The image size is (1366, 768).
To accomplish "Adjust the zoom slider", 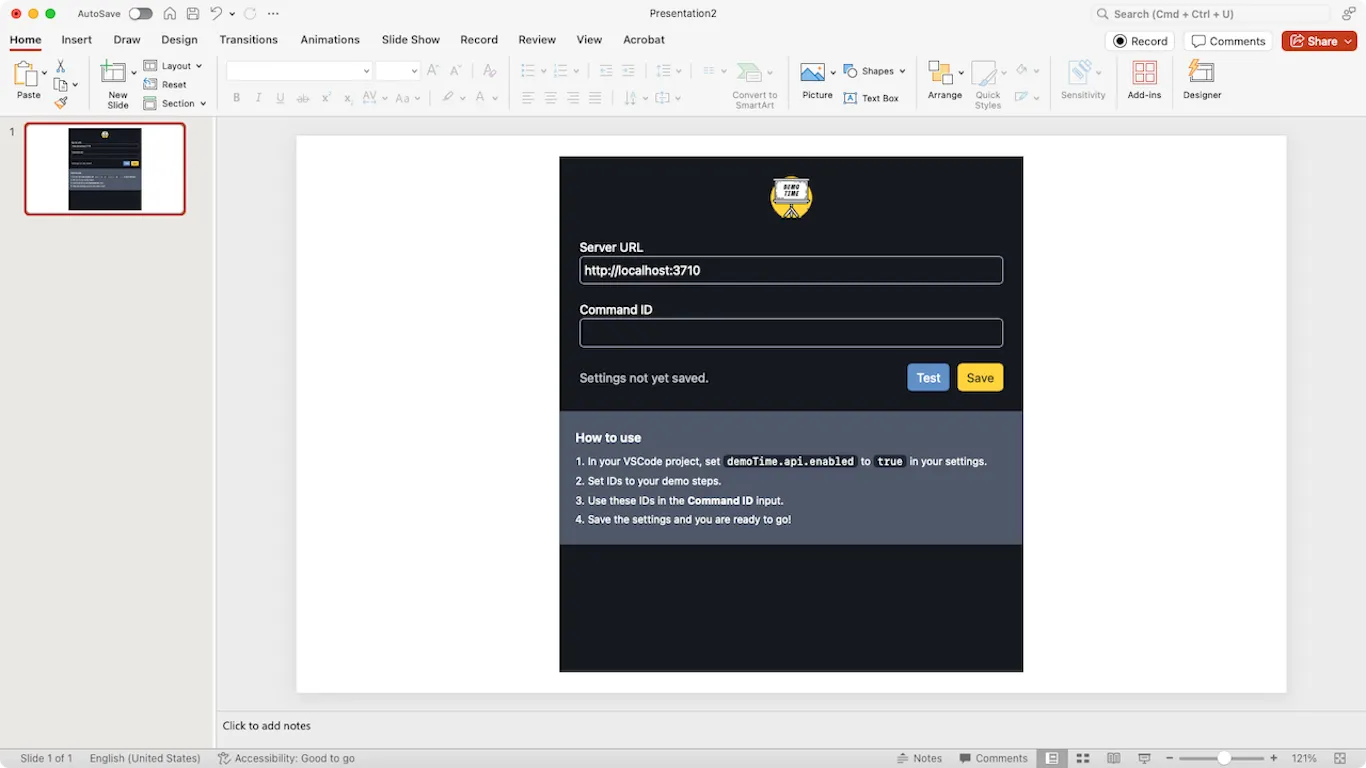I will pyautogui.click(x=1222, y=758).
